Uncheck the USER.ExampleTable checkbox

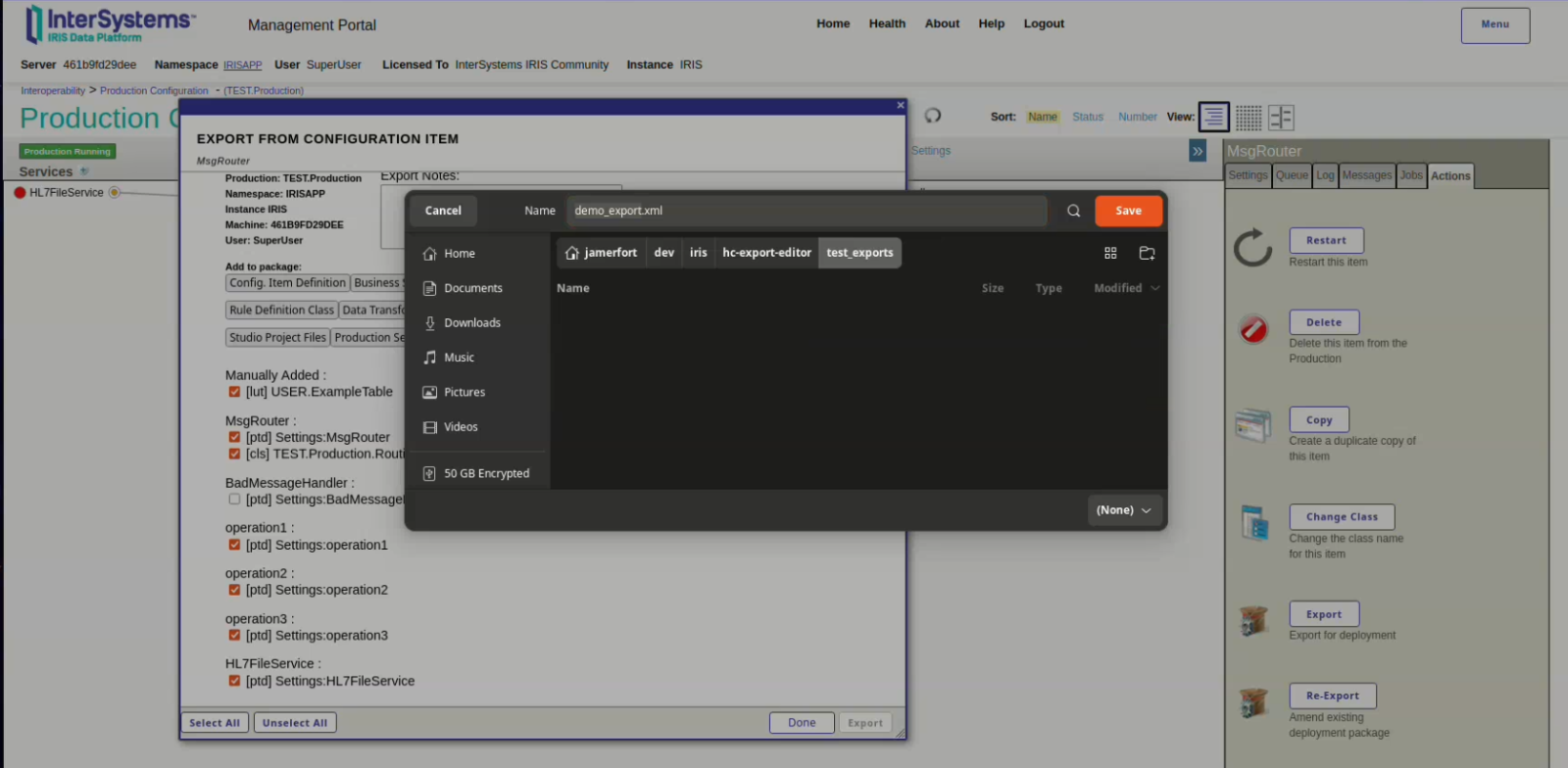pyautogui.click(x=234, y=392)
